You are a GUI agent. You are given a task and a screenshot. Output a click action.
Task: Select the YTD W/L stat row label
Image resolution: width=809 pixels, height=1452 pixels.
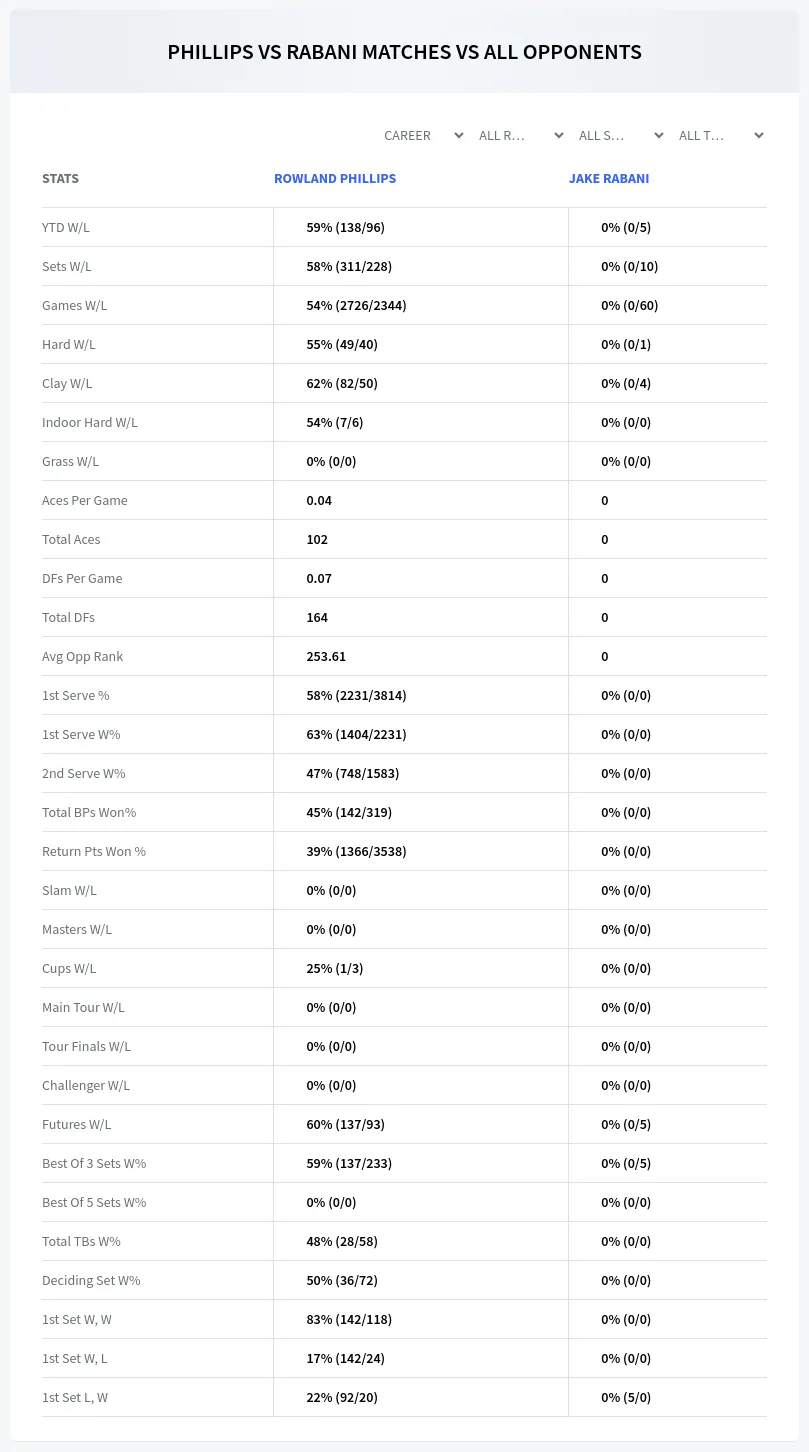[x=66, y=227]
